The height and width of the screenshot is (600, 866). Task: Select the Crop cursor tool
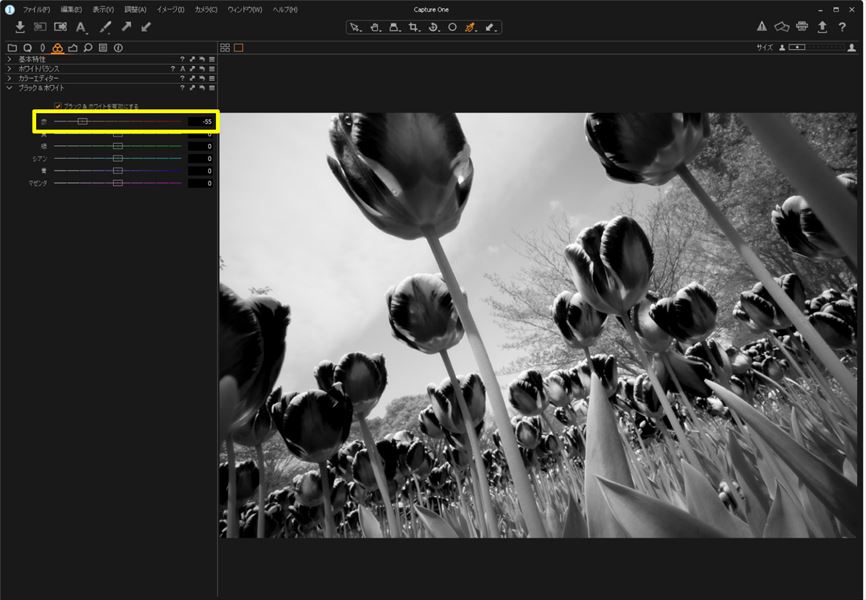[x=414, y=27]
